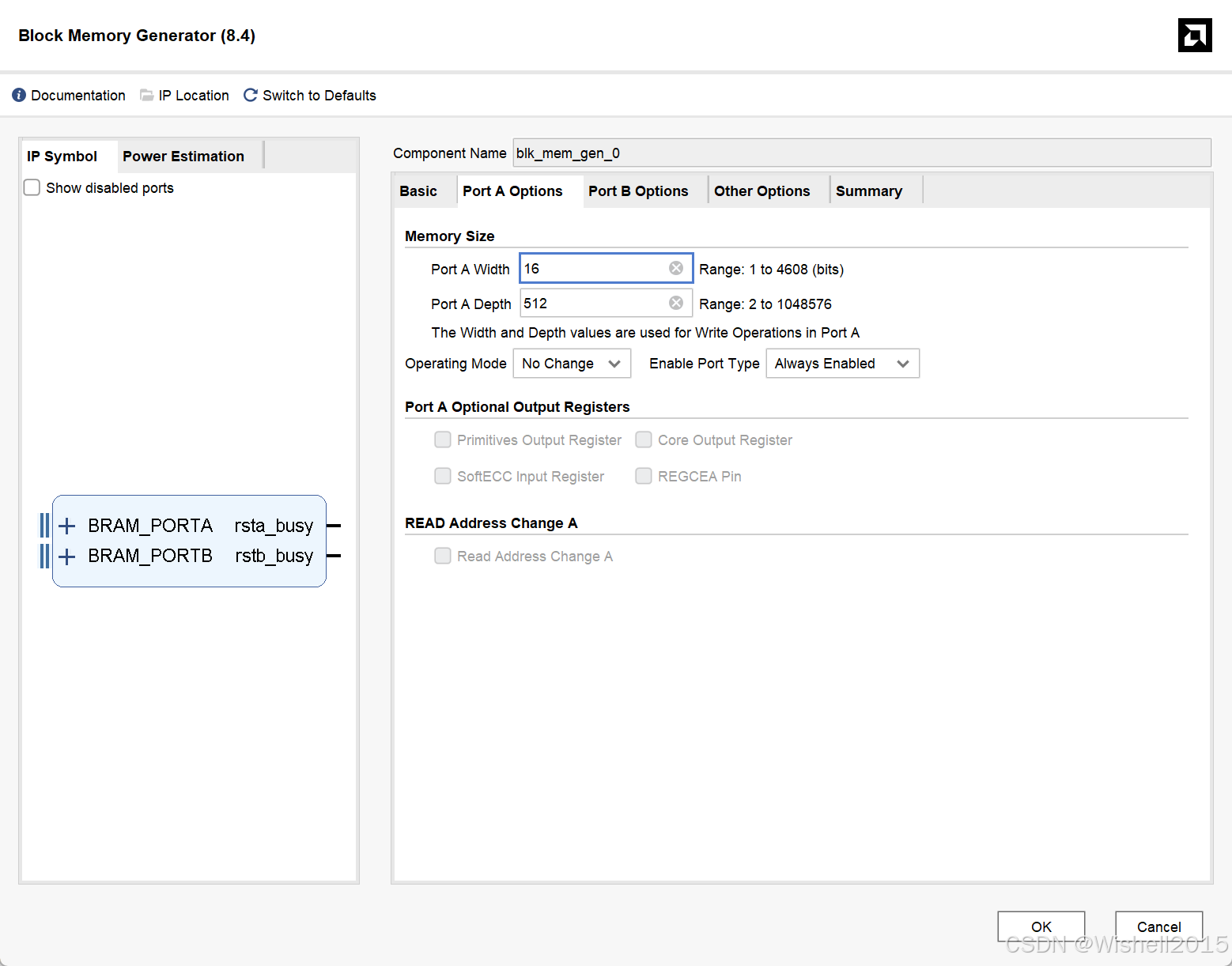The height and width of the screenshot is (966, 1232).
Task: Click the Port A Depth input field
Action: (x=607, y=303)
